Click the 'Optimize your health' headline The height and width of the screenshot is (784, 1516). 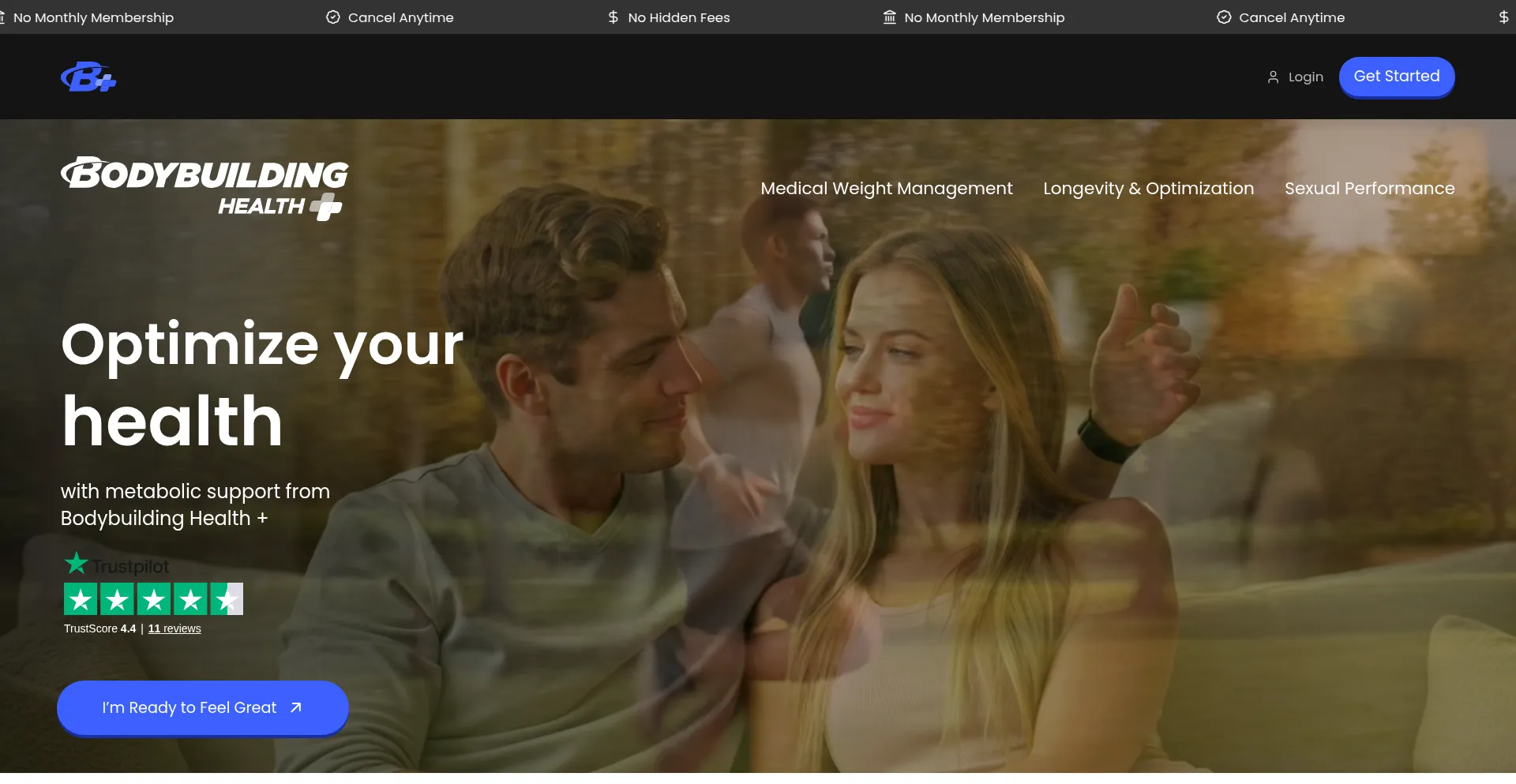[262, 384]
